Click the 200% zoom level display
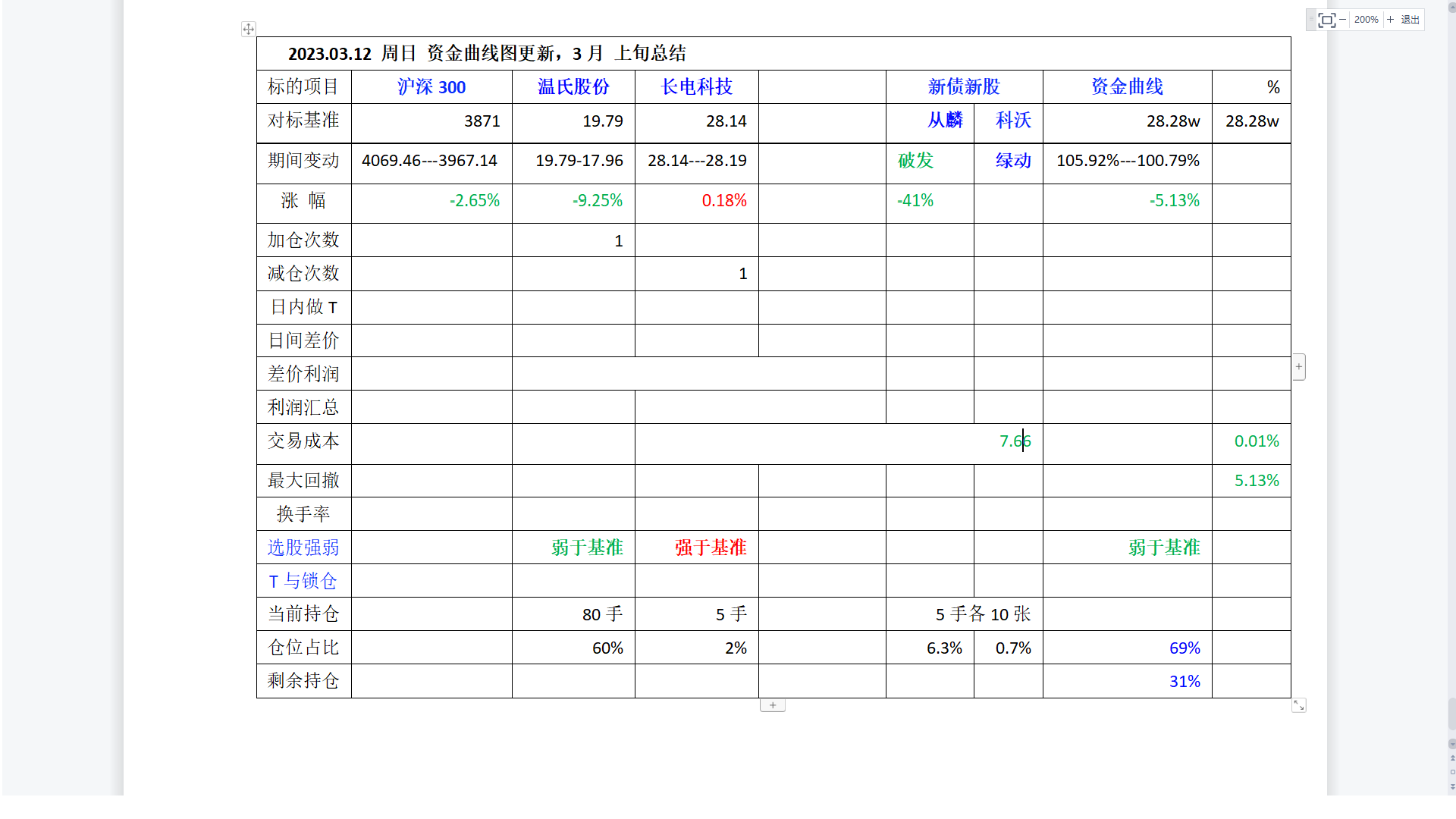The width and height of the screenshot is (1456, 819). (x=1366, y=20)
